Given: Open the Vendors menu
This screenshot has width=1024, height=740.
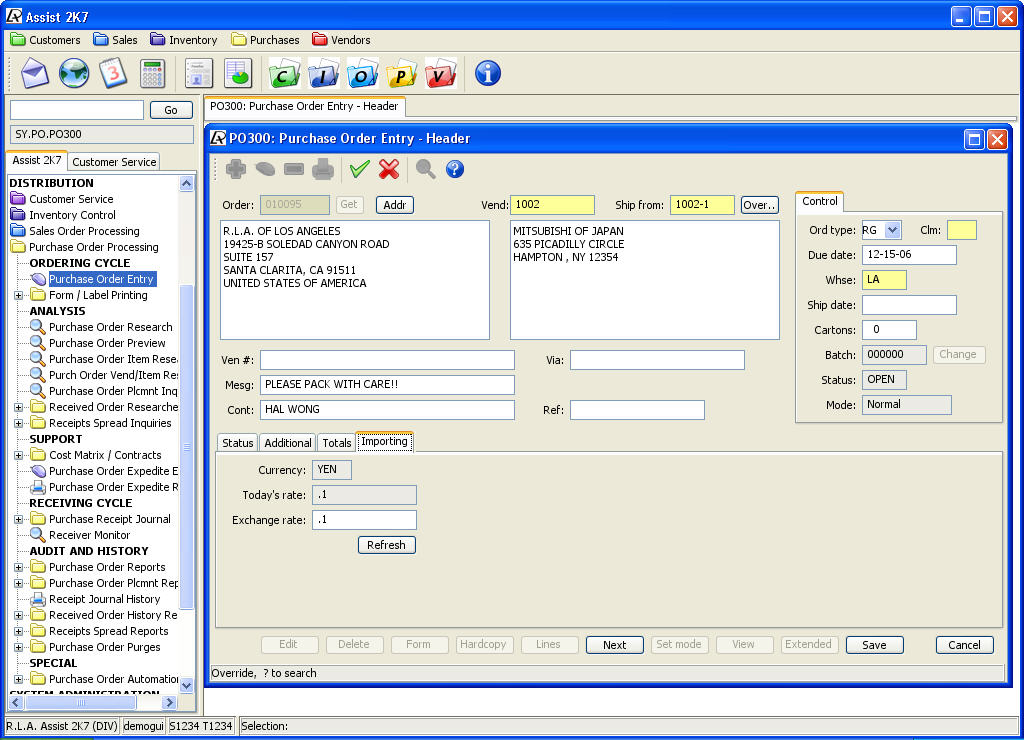Looking at the screenshot, I should click(x=341, y=40).
